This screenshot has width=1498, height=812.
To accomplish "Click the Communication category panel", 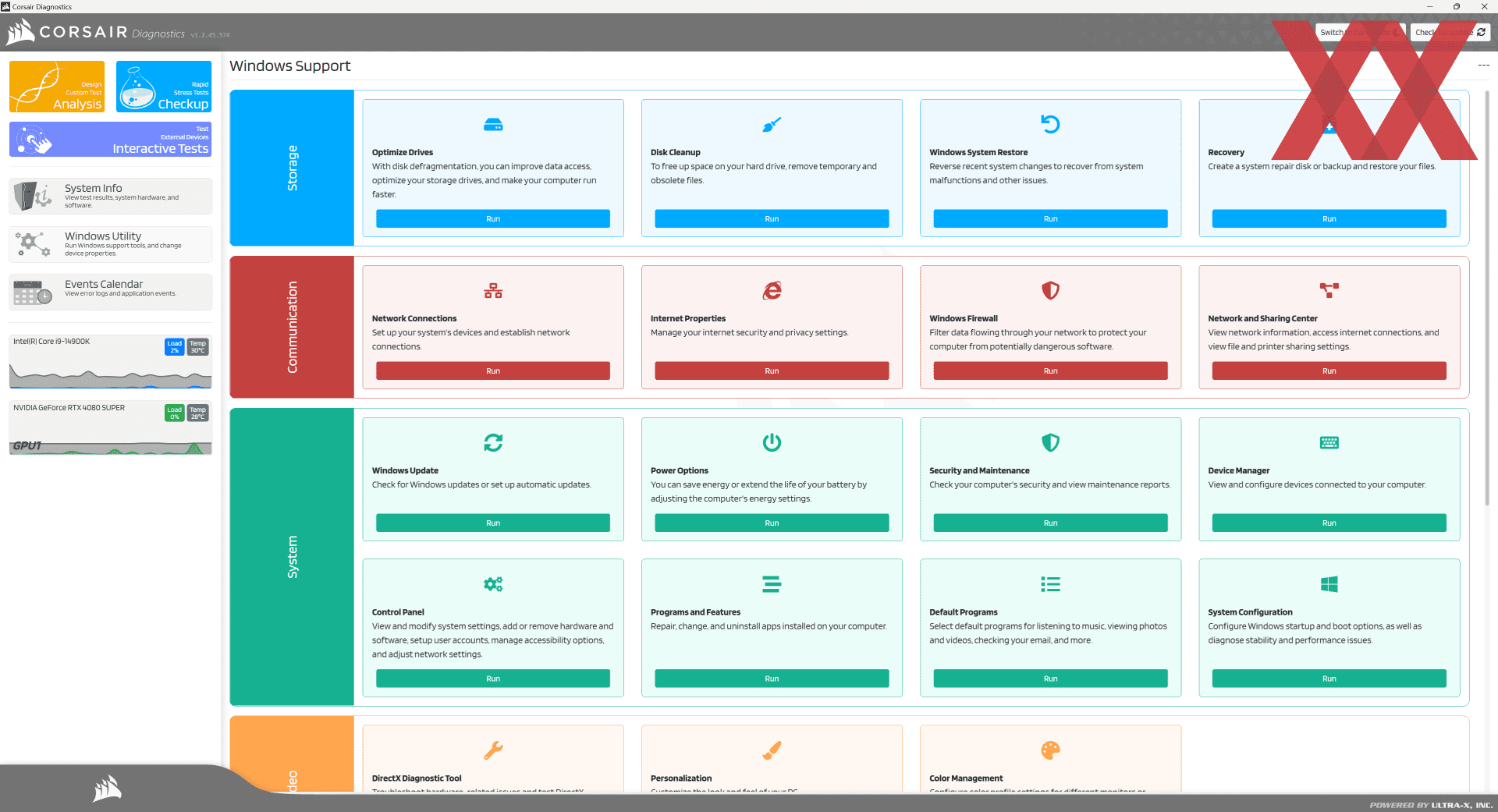I will 292,327.
